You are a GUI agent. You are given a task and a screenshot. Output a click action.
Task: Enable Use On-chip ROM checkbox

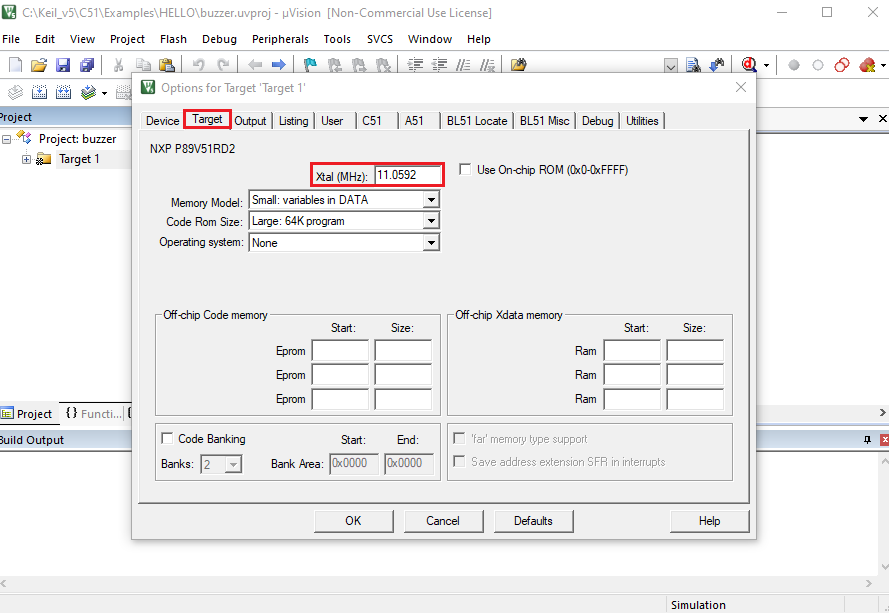point(465,170)
